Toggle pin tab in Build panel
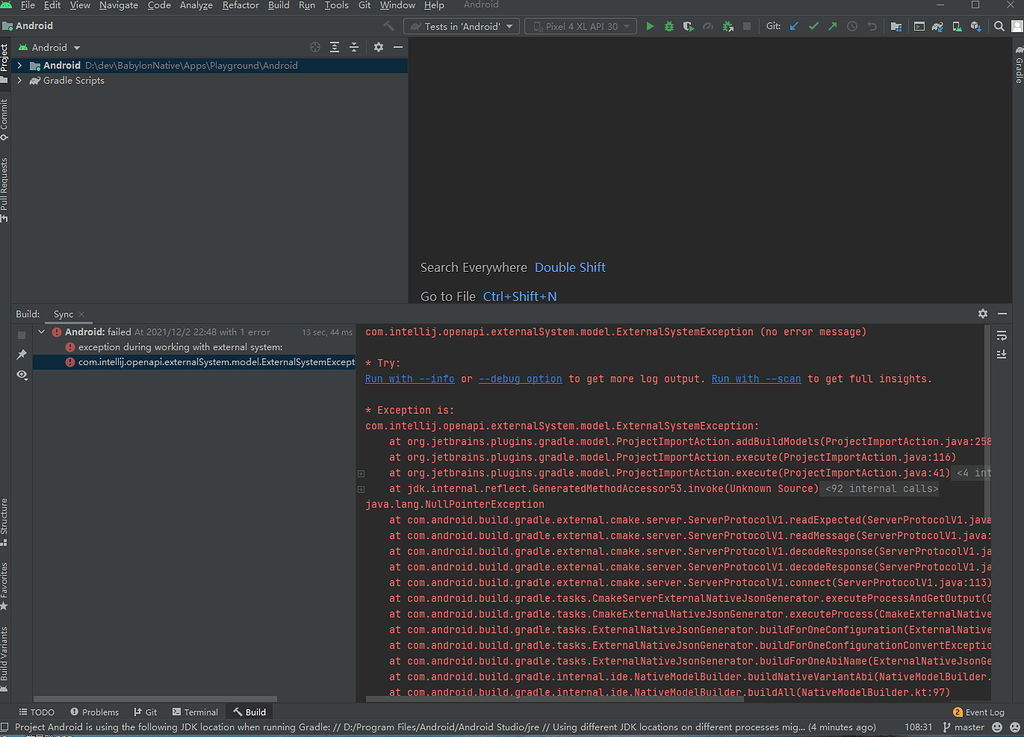Image resolution: width=1024 pixels, height=737 pixels. click(x=21, y=355)
